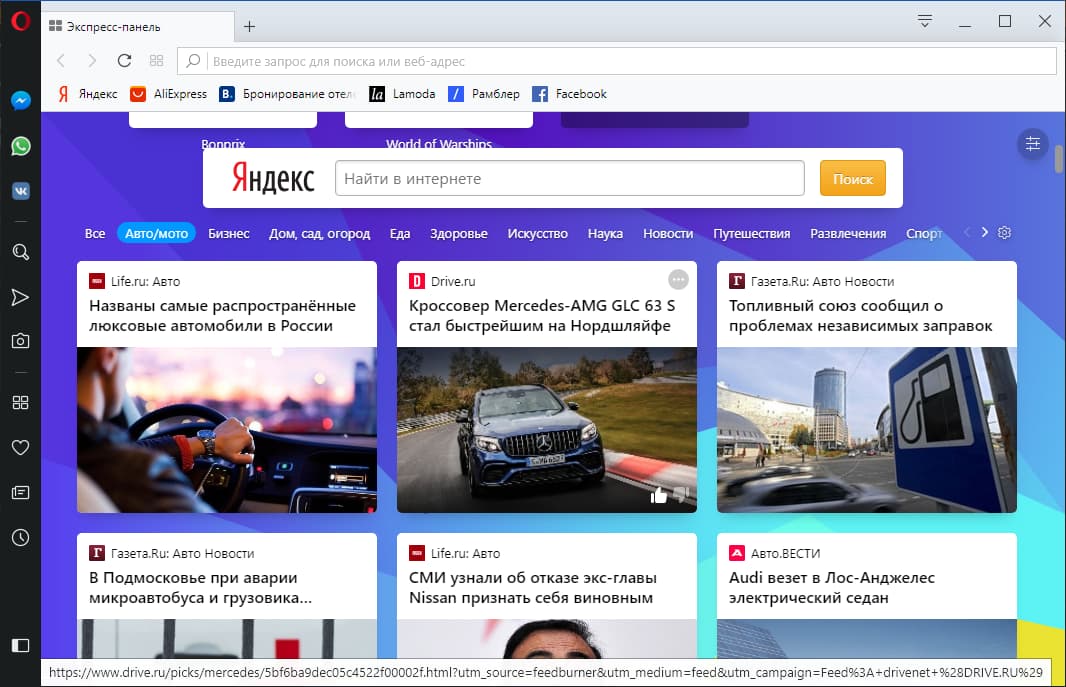This screenshot has width=1066, height=687.
Task: Select the Спорт news category
Action: (924, 233)
